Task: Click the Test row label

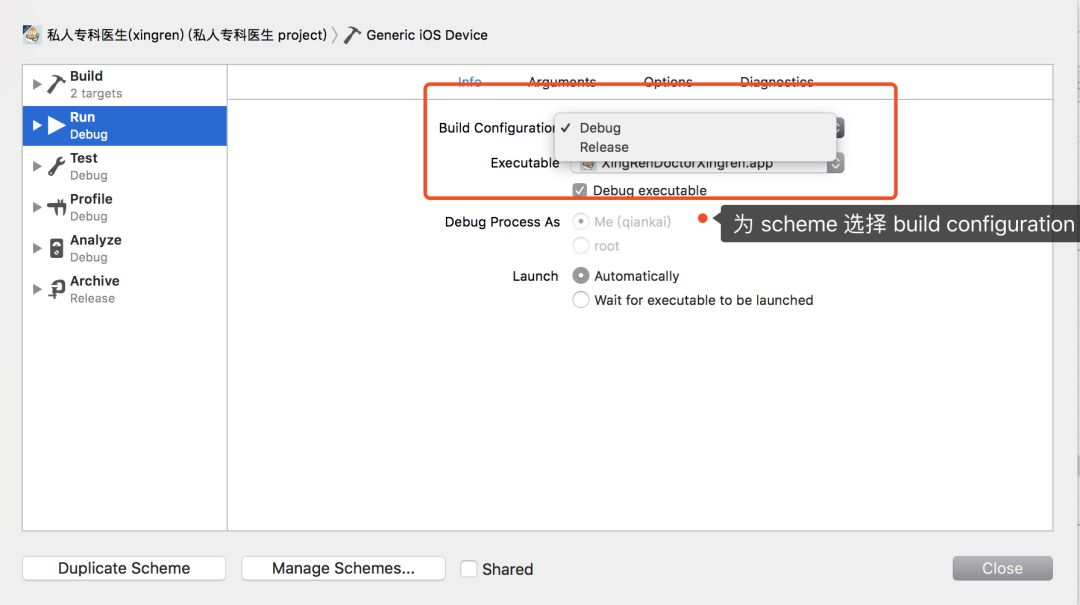Action: coord(83,158)
